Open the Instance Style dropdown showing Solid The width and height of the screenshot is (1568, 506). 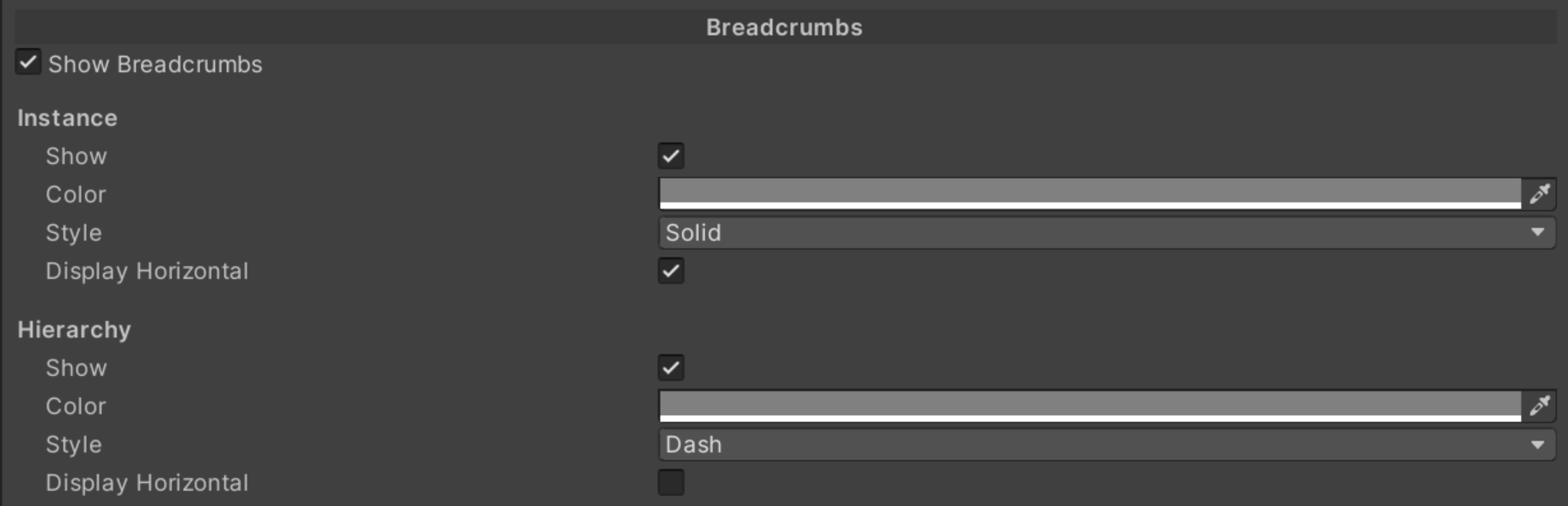(x=1105, y=232)
